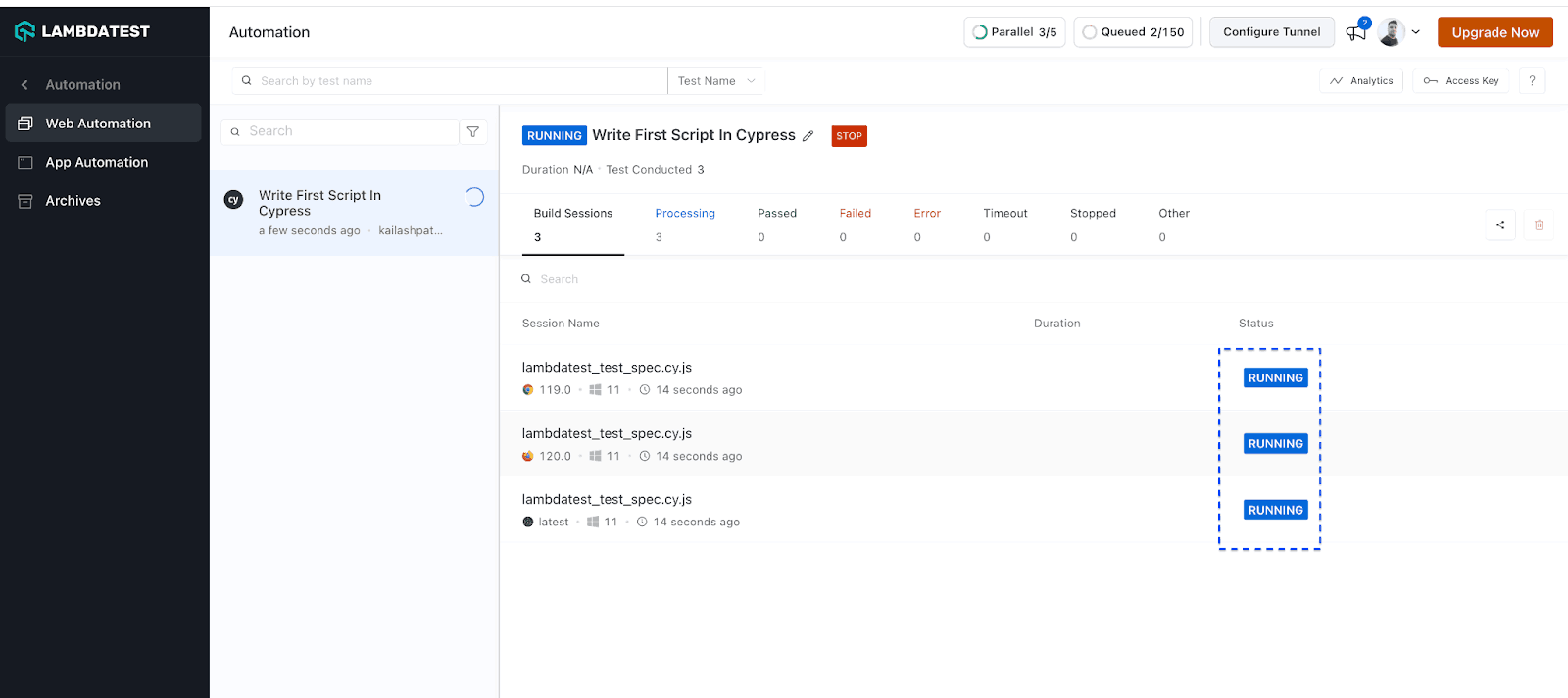Click the delete build trash icon

click(x=1539, y=225)
